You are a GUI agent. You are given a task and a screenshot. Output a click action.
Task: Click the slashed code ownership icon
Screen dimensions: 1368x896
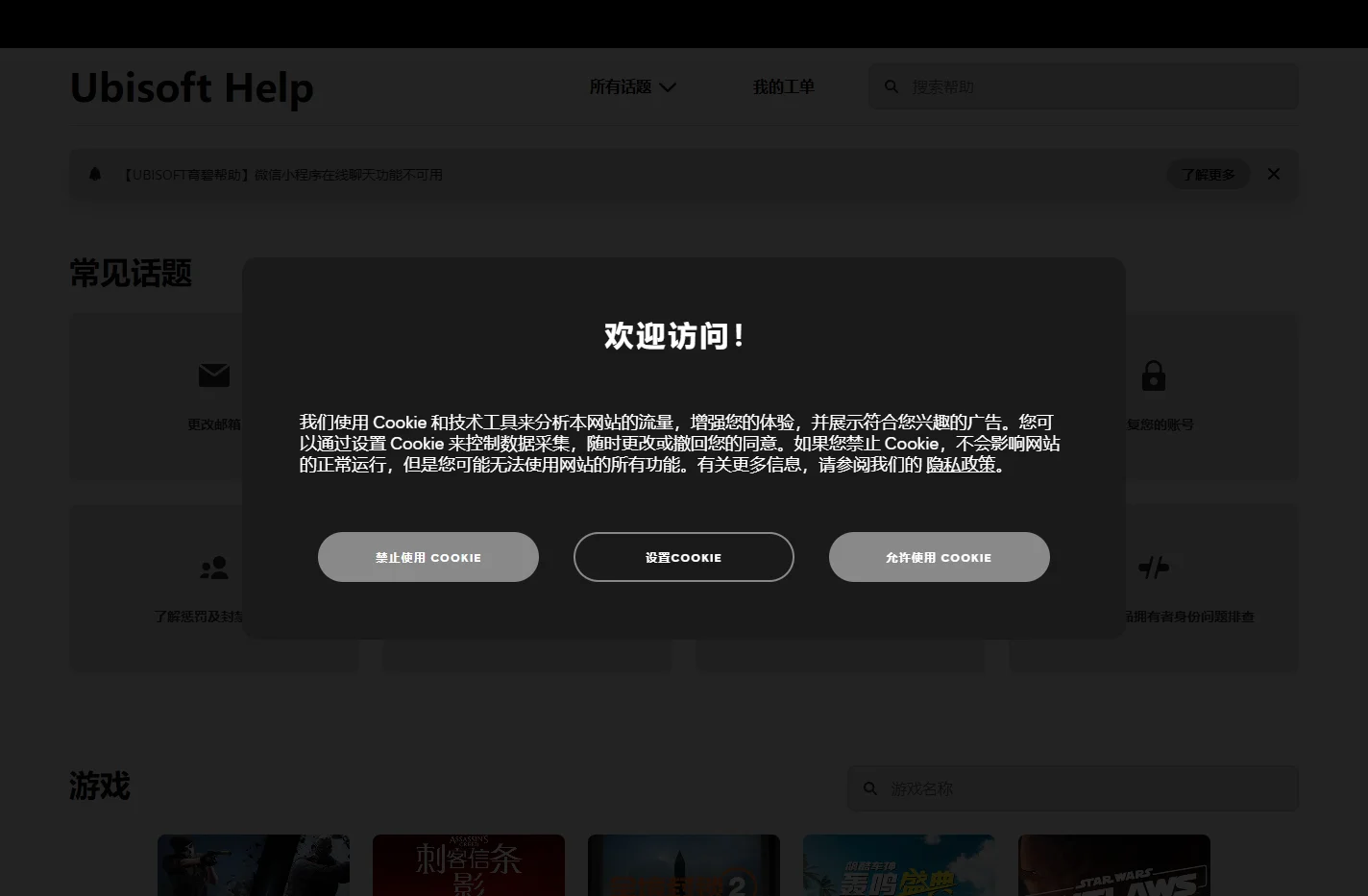(x=1153, y=568)
